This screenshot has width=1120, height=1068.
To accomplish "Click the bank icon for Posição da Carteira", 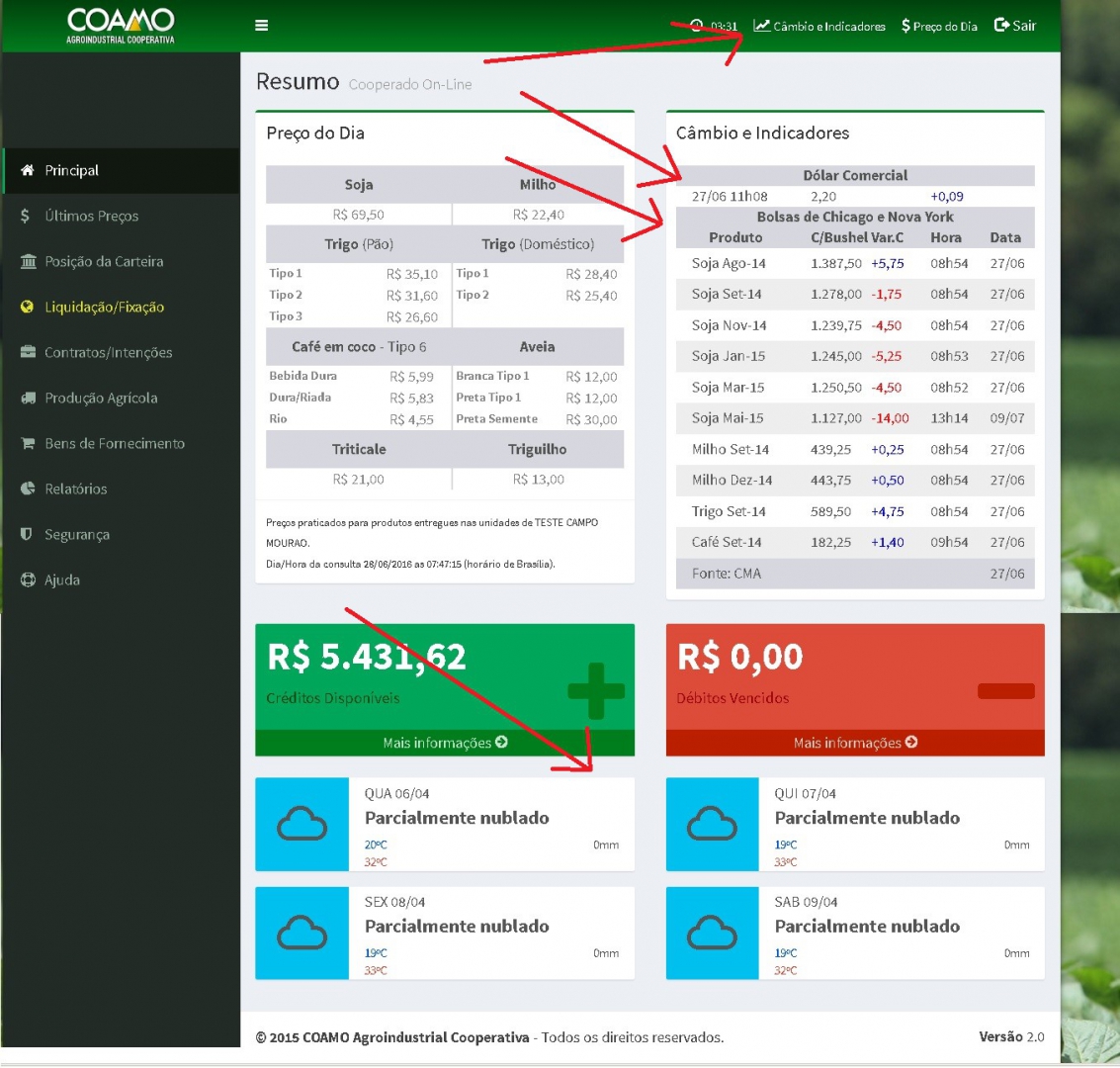I will [28, 261].
